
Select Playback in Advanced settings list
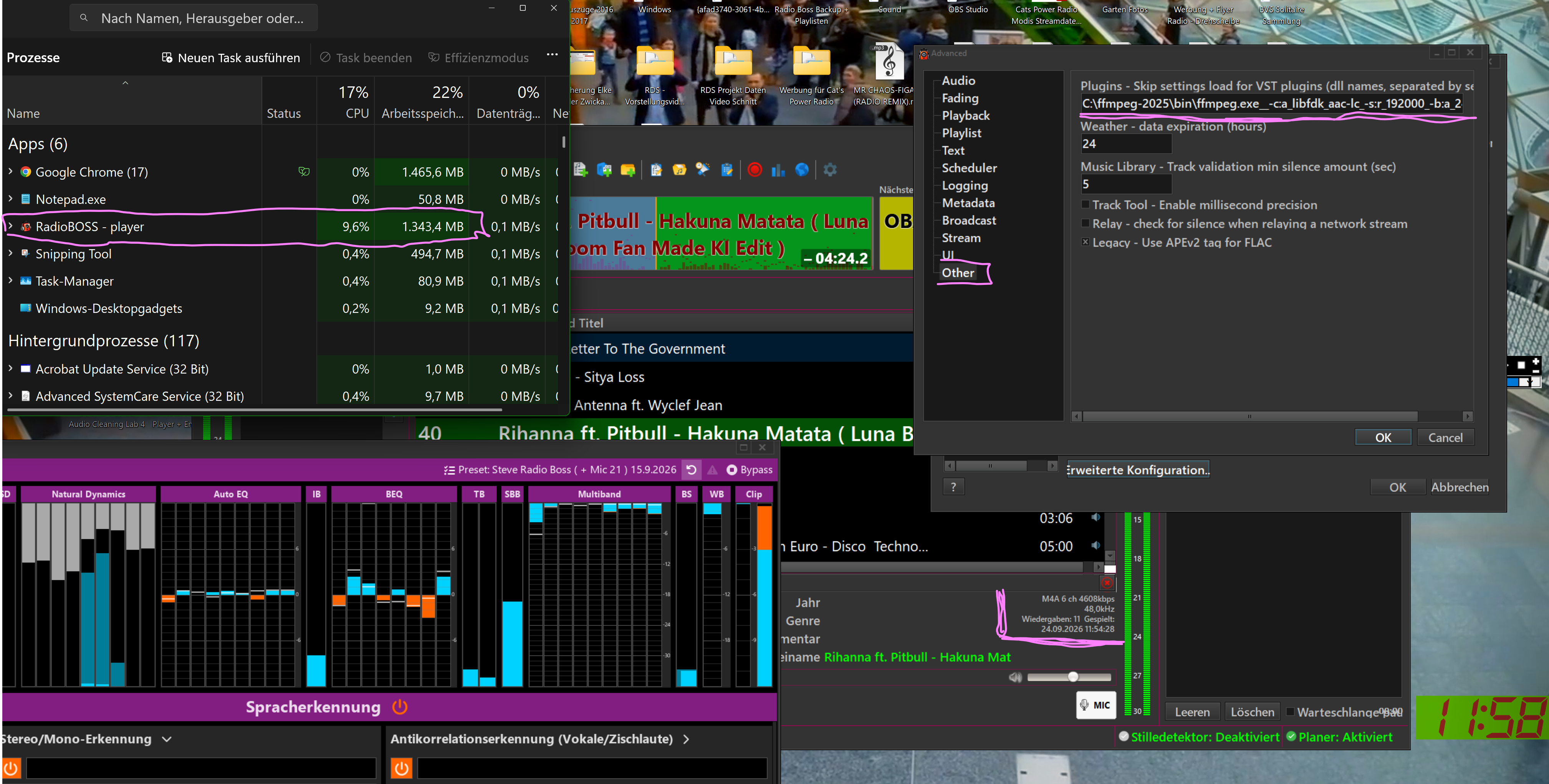pos(965,116)
